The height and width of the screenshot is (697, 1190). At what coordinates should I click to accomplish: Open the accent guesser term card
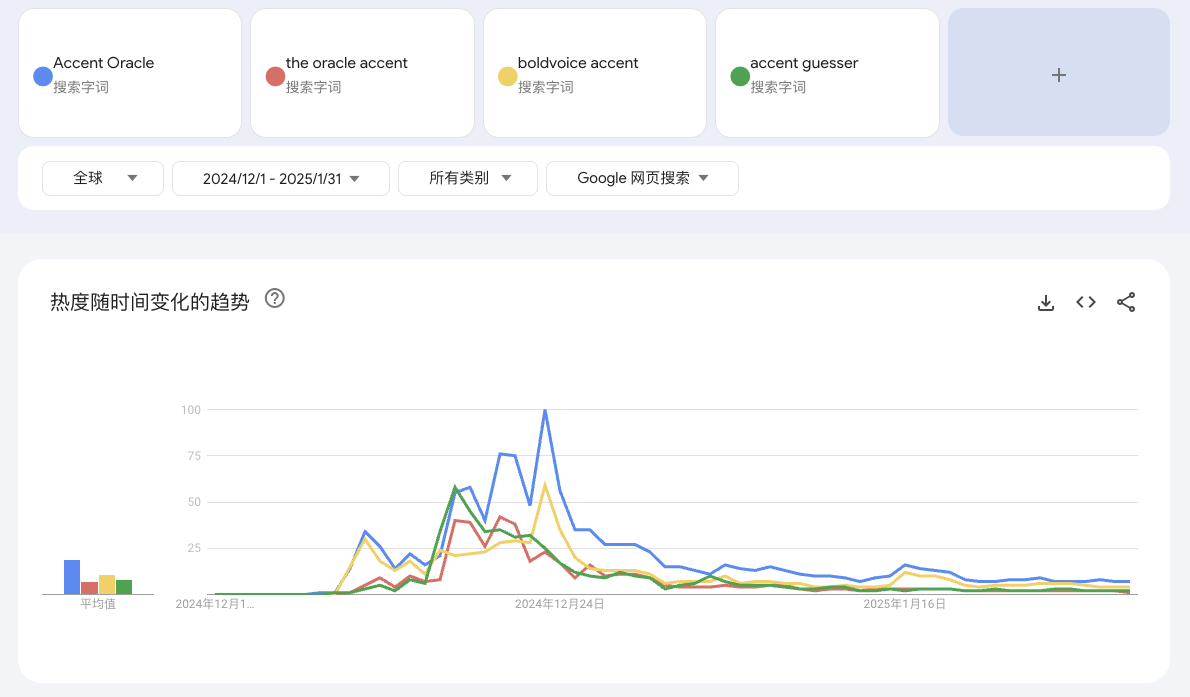point(827,73)
